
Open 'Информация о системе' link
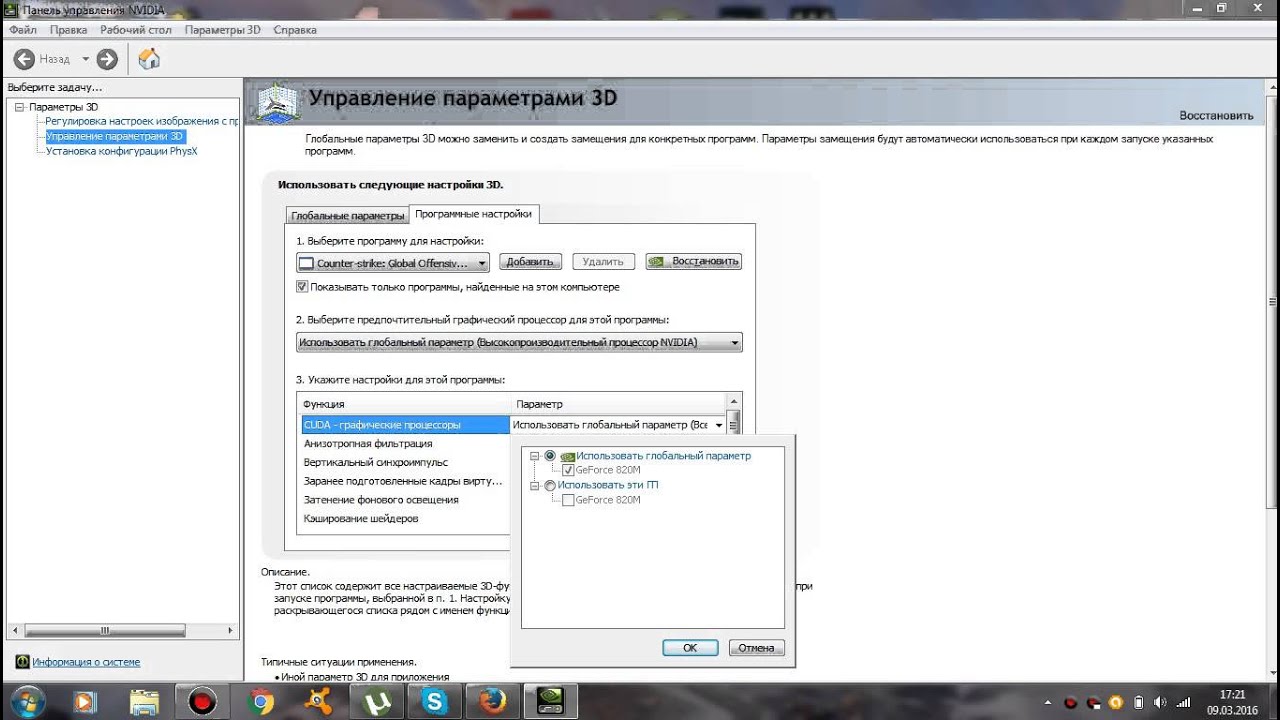(86, 662)
